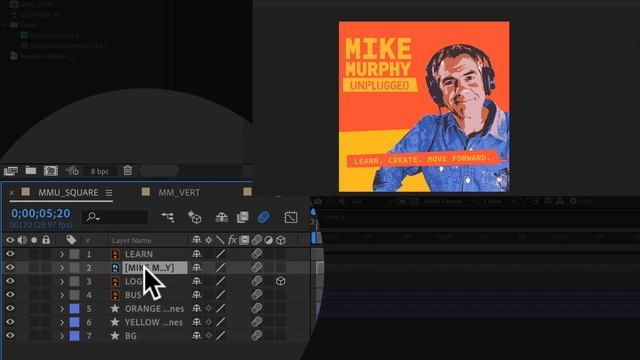
Task: Hide the LOG layer 3
Action: 10,281
